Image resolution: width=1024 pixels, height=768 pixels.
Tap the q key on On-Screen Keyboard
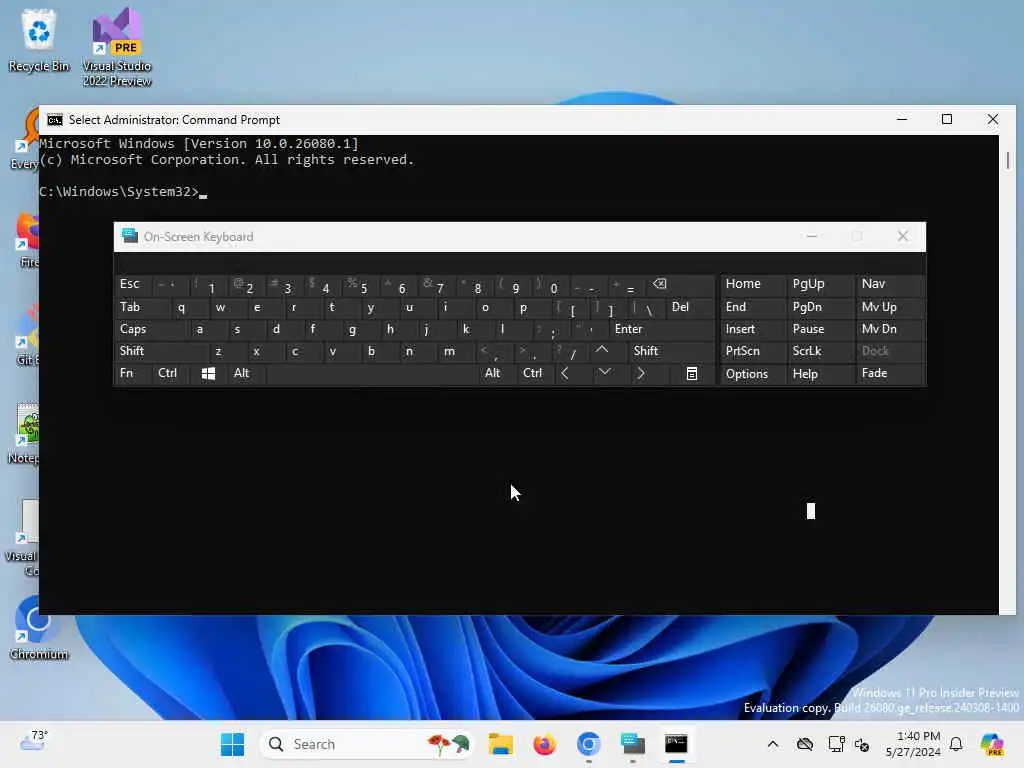(x=189, y=307)
